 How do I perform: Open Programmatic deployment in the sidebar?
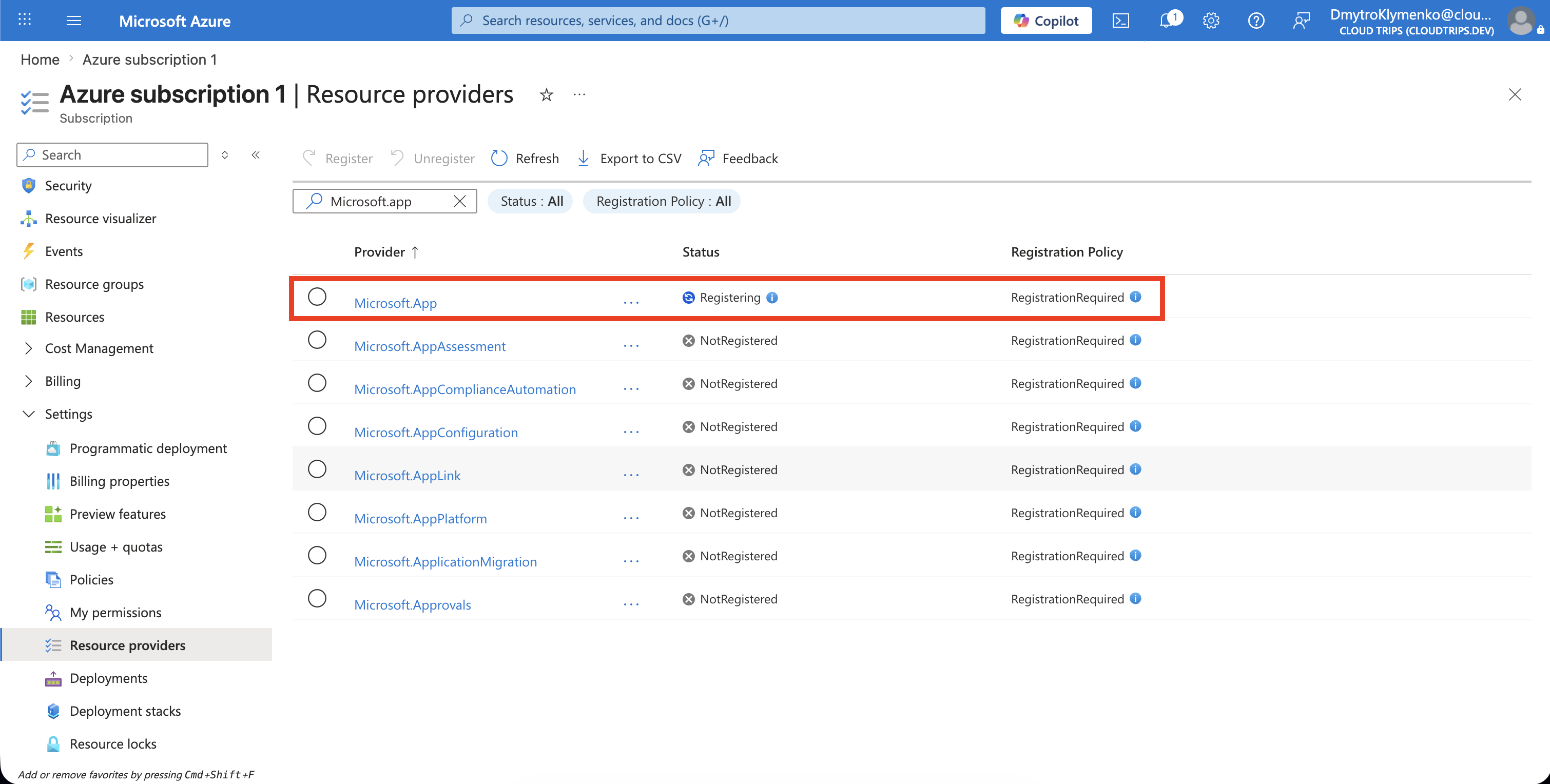(148, 448)
